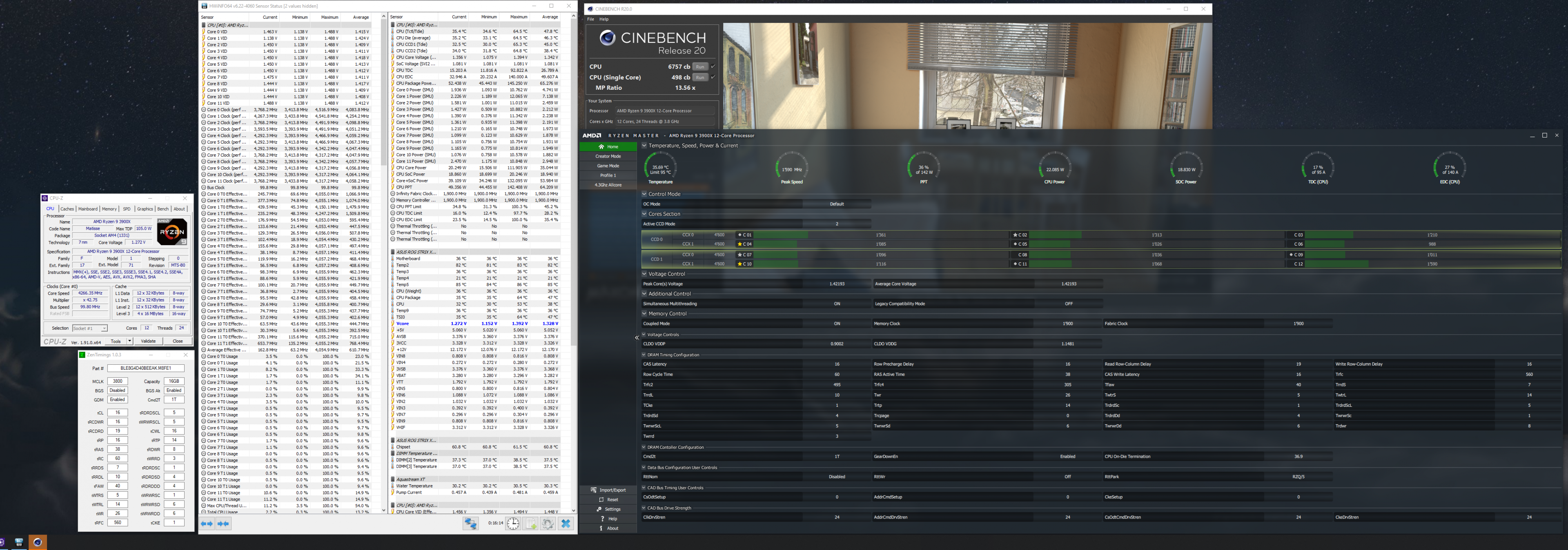1568x550 pixels.
Task: Collapse DRAM Timing Configuration section
Action: point(644,355)
